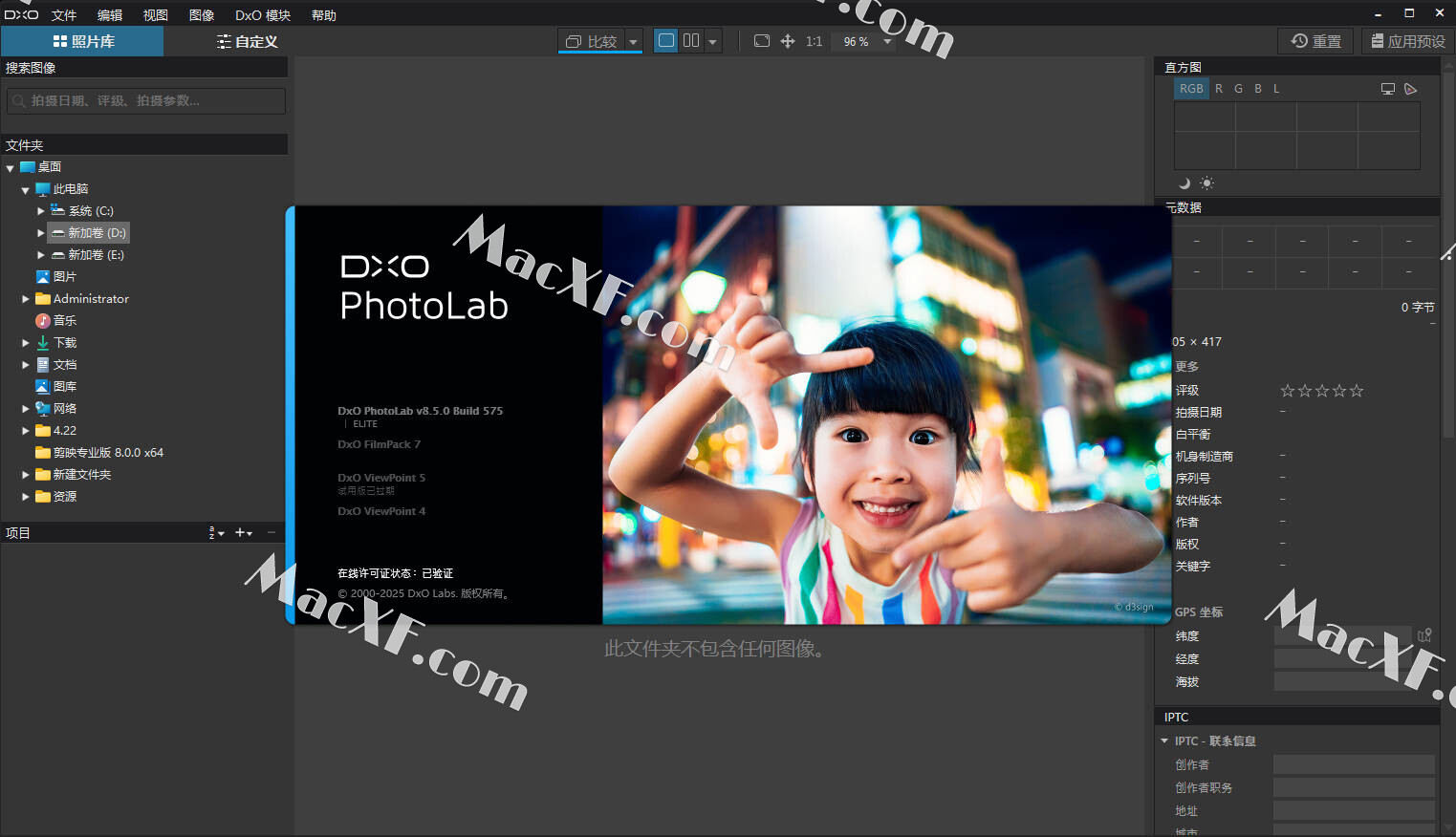Open the 视图 menu
The width and height of the screenshot is (1456, 837).
point(156,15)
